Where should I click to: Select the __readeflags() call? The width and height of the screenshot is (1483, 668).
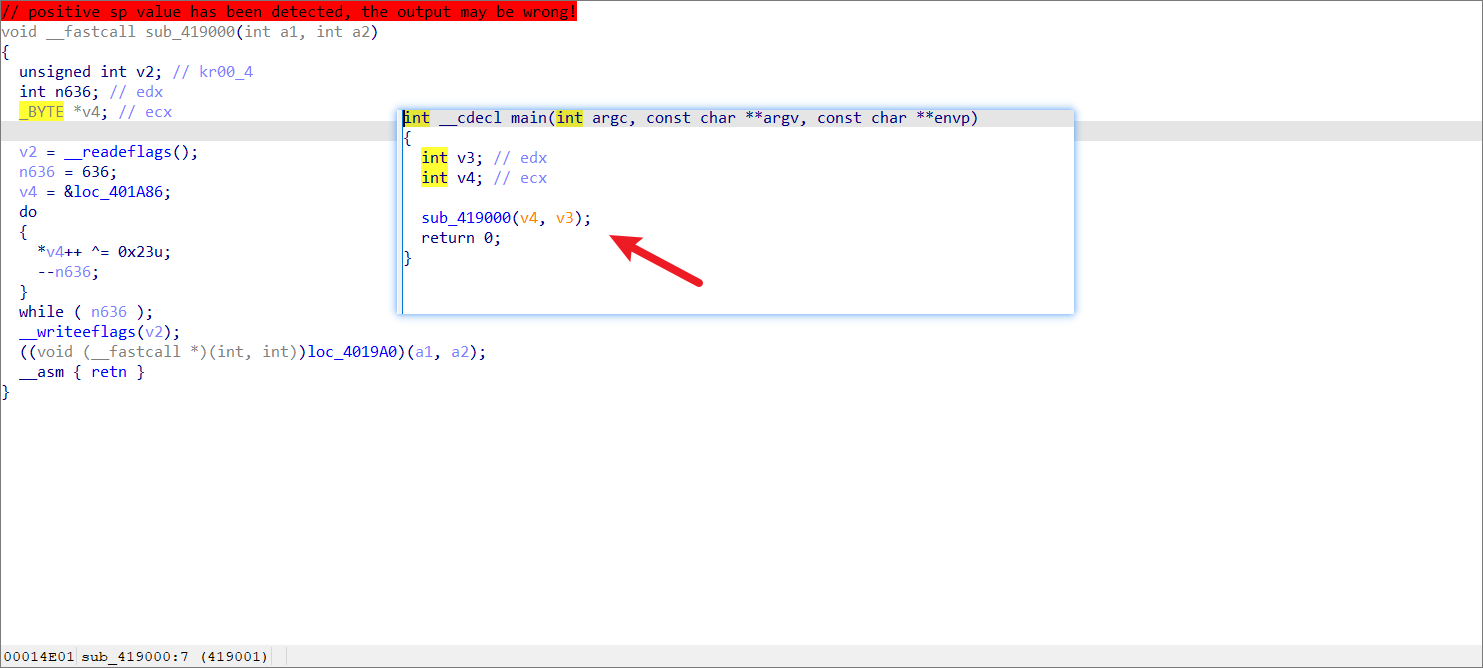tap(131, 152)
